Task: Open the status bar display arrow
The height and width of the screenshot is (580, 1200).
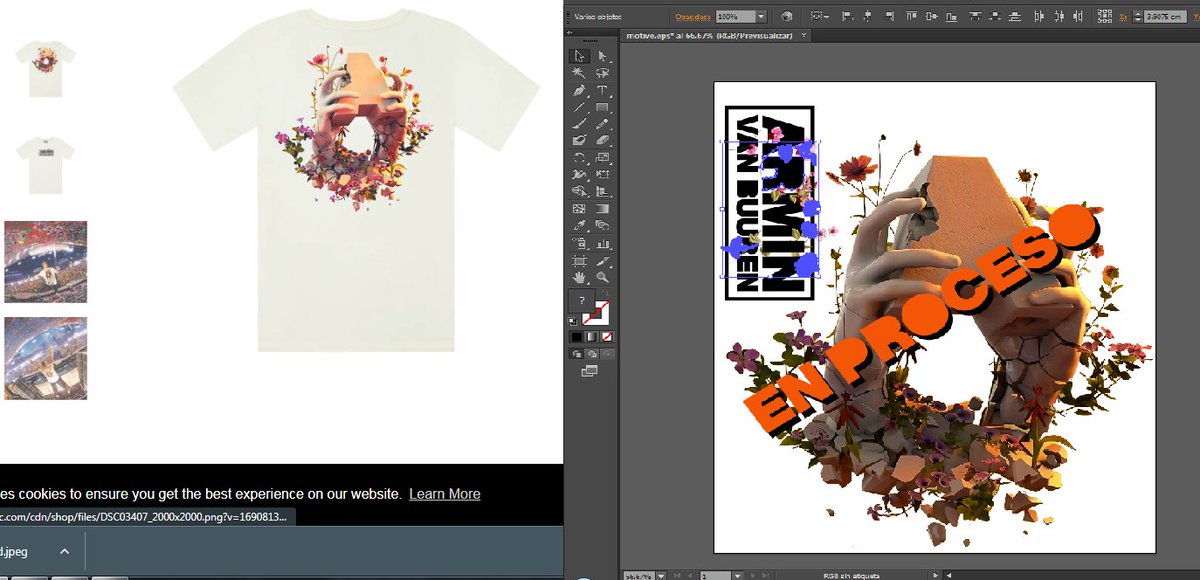Action: pos(936,576)
